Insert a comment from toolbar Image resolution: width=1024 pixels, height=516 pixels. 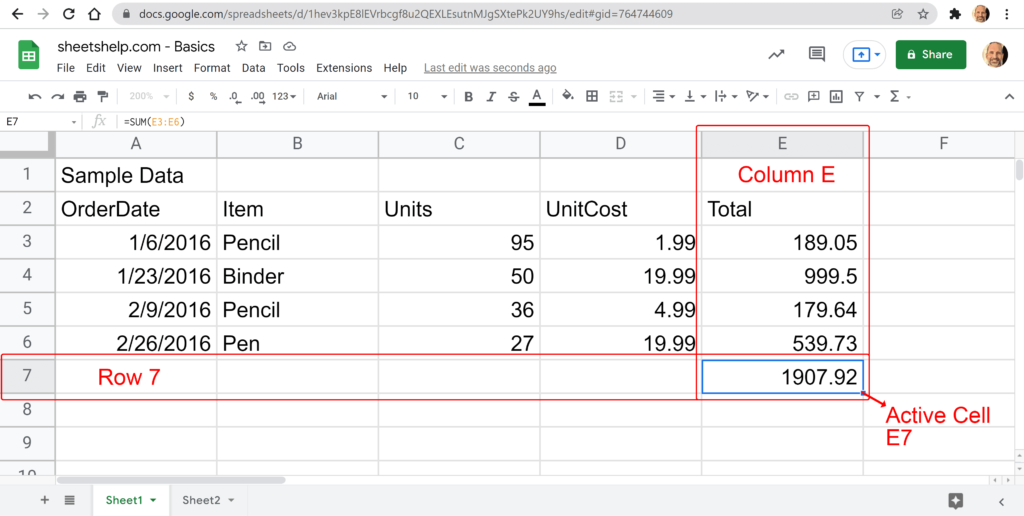pos(813,97)
